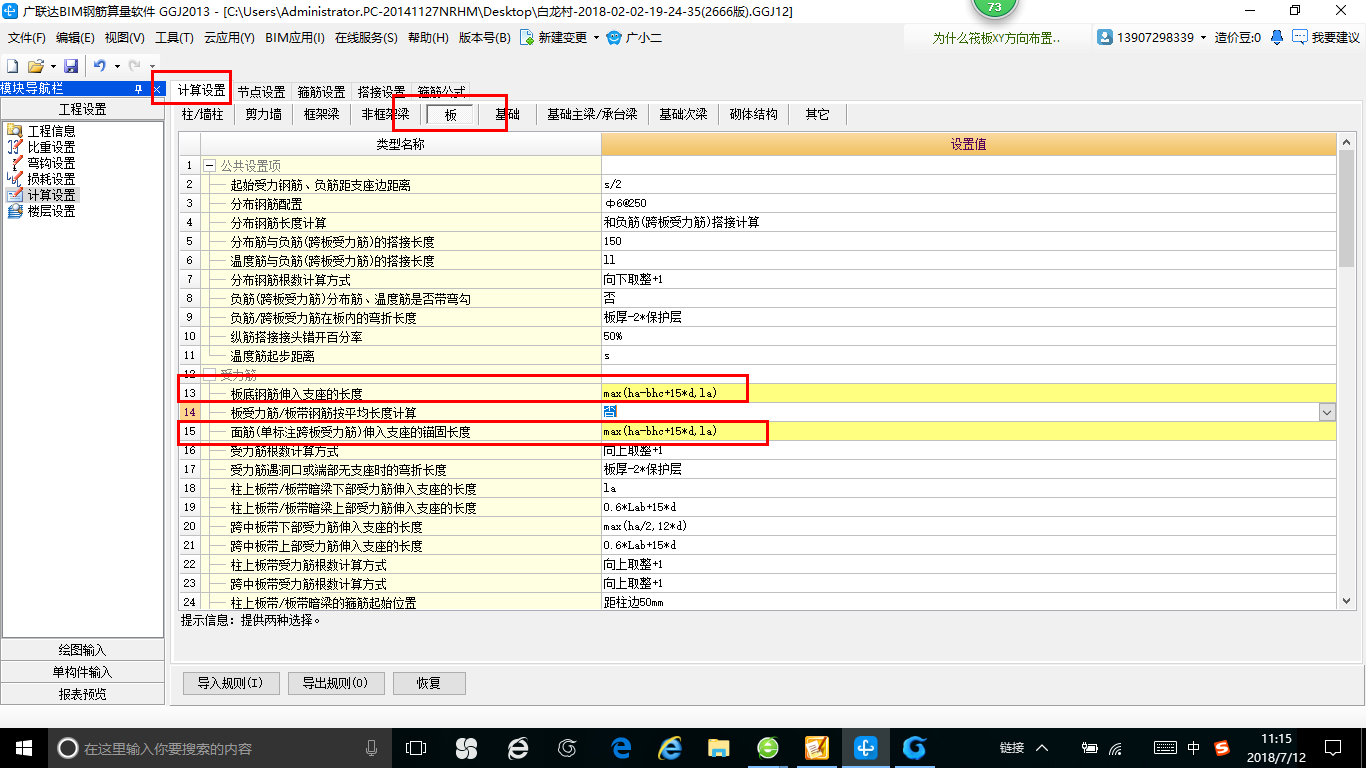Click the 分布钢筋配置 value cell

pyautogui.click(x=968, y=203)
